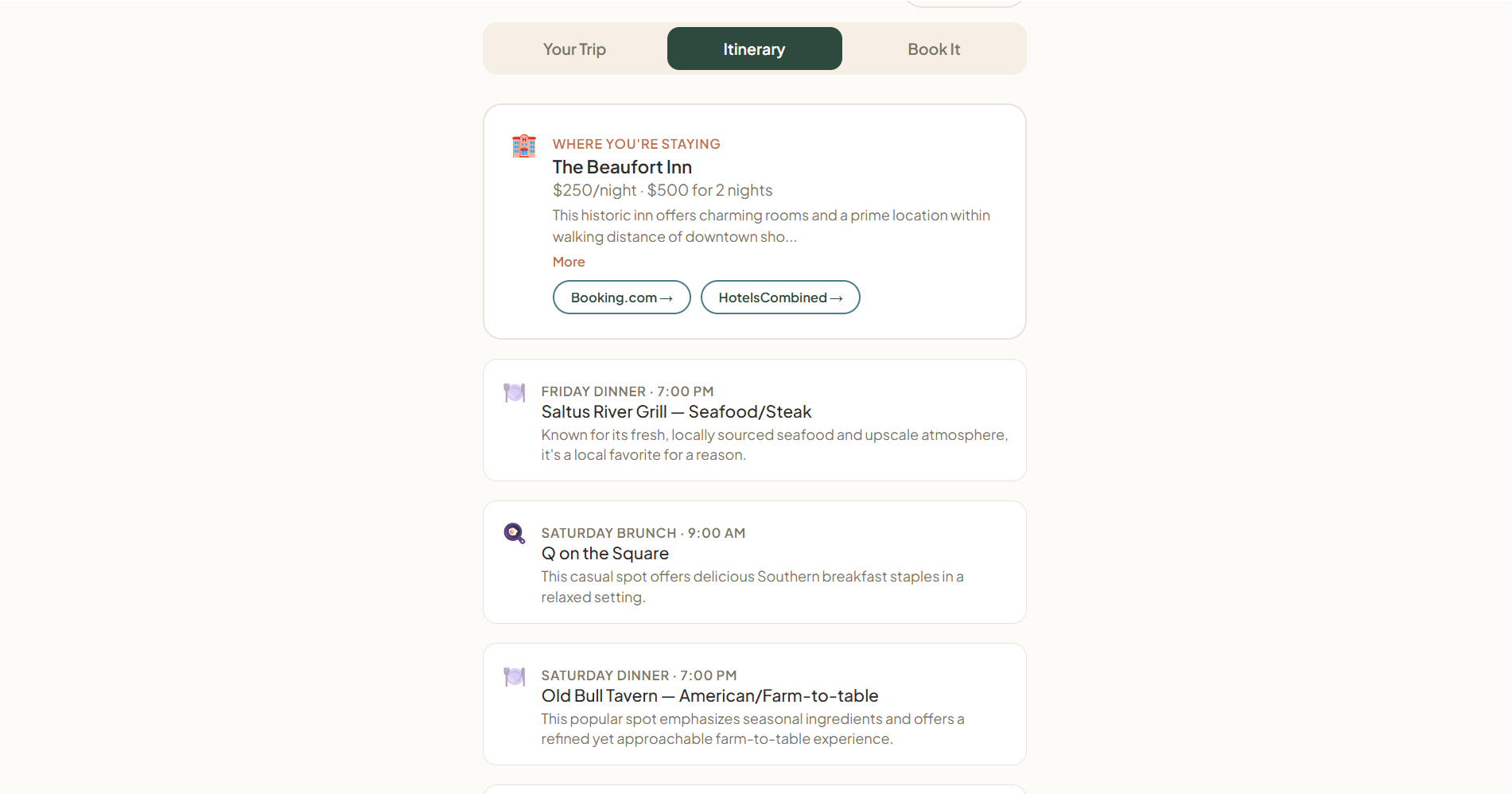Expand hotel description with More

(x=569, y=262)
